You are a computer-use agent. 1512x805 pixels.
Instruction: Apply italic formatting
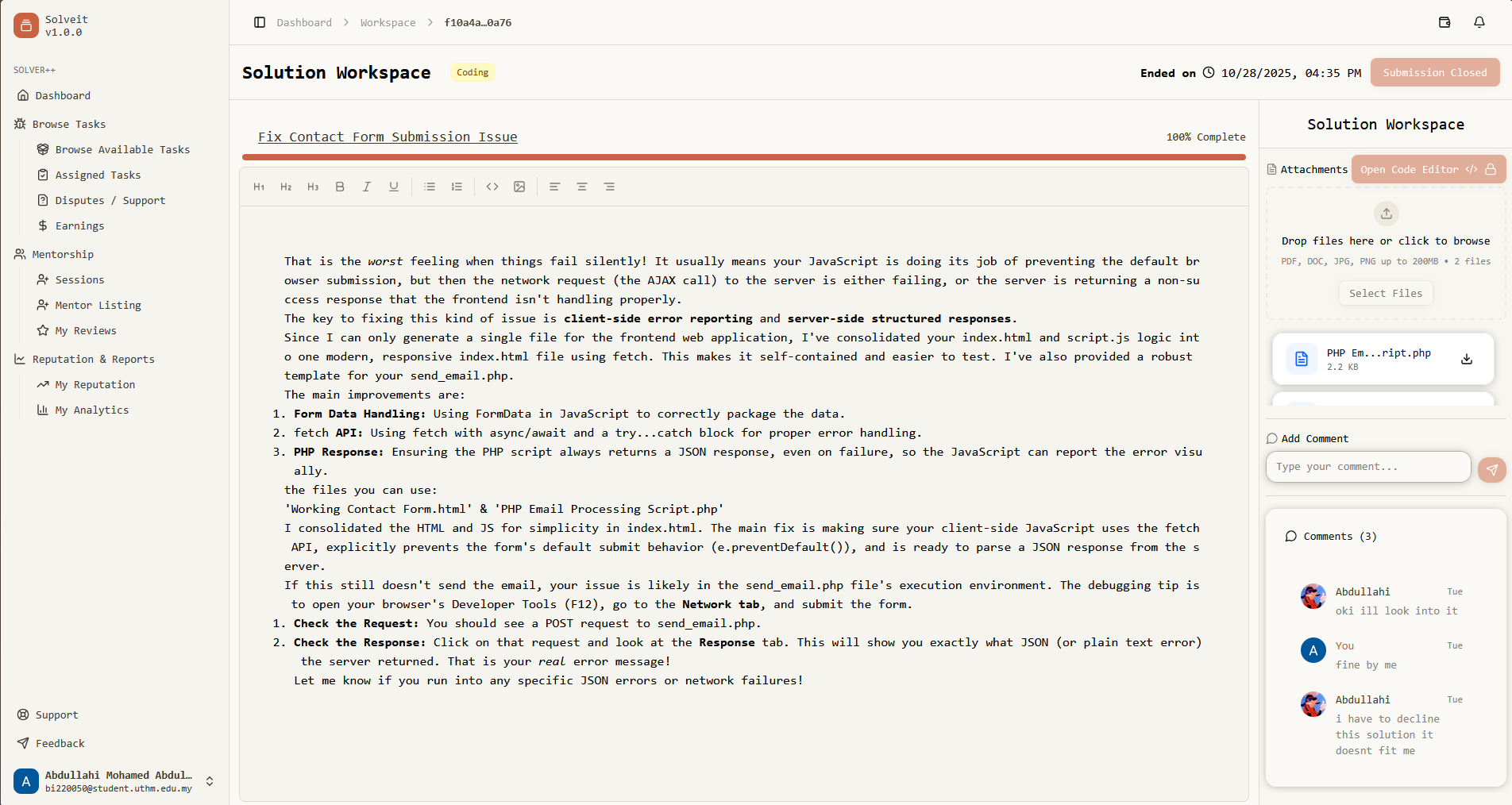pyautogui.click(x=366, y=187)
